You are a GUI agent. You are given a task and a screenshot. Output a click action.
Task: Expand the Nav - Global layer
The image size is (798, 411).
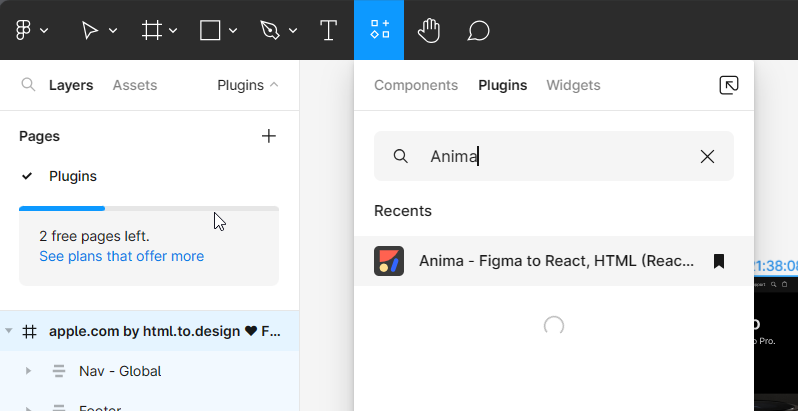28,371
